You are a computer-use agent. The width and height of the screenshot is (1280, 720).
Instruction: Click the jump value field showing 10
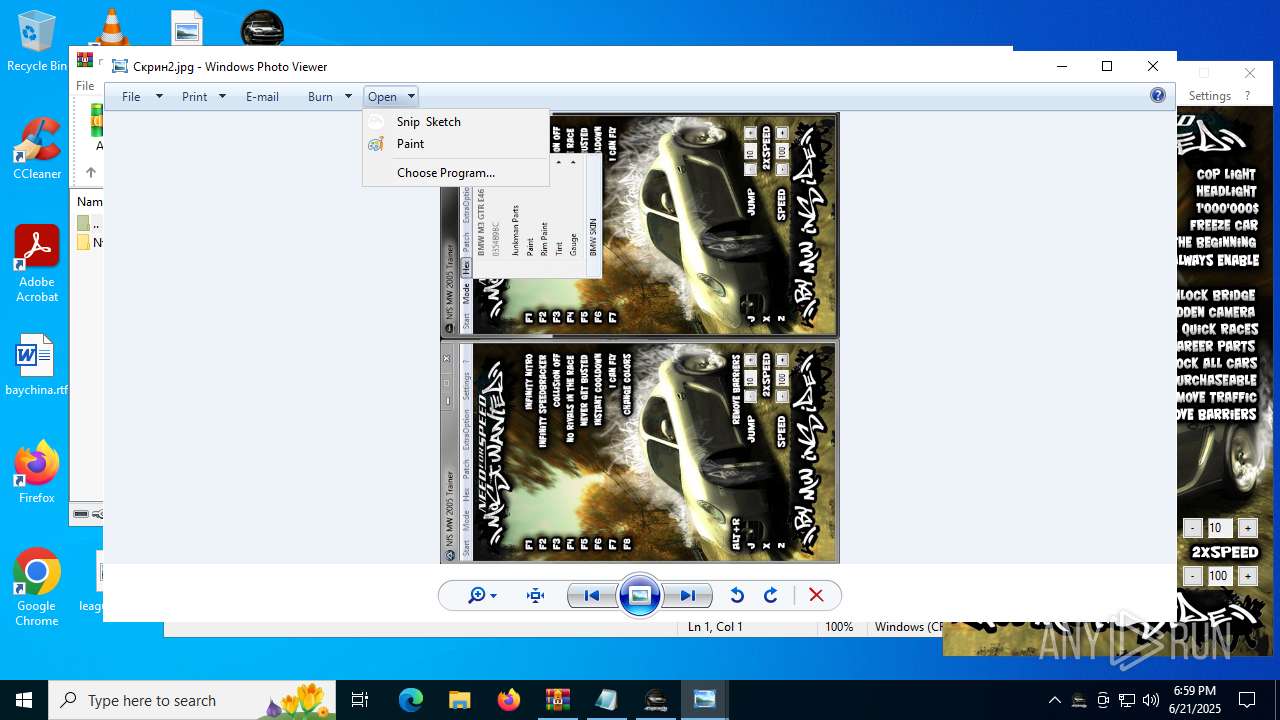tap(1219, 528)
